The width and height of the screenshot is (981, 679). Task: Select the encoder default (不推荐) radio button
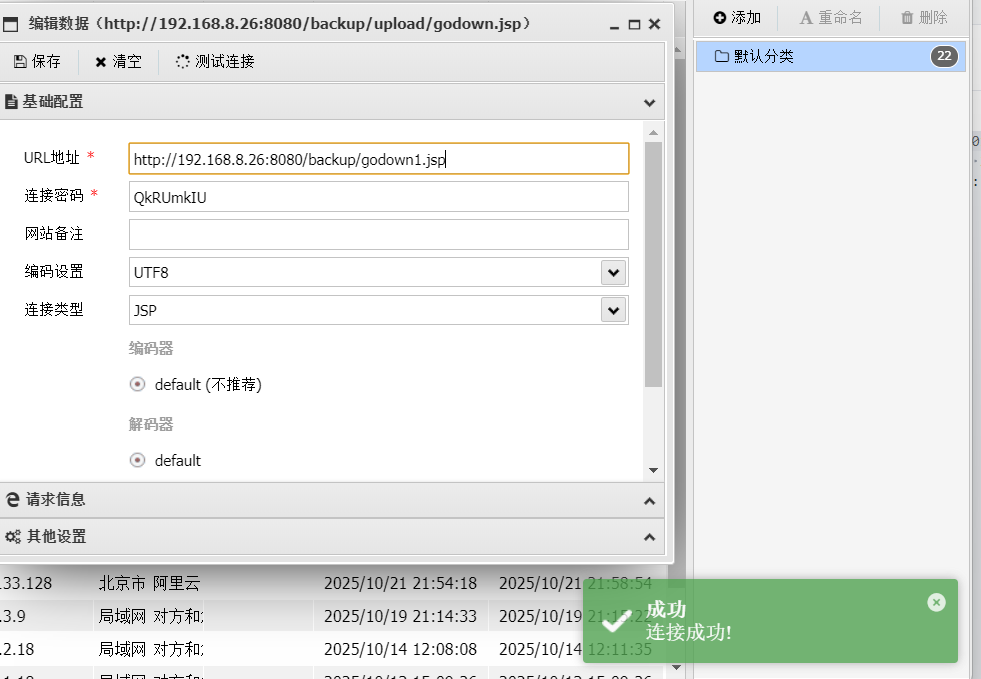point(138,384)
